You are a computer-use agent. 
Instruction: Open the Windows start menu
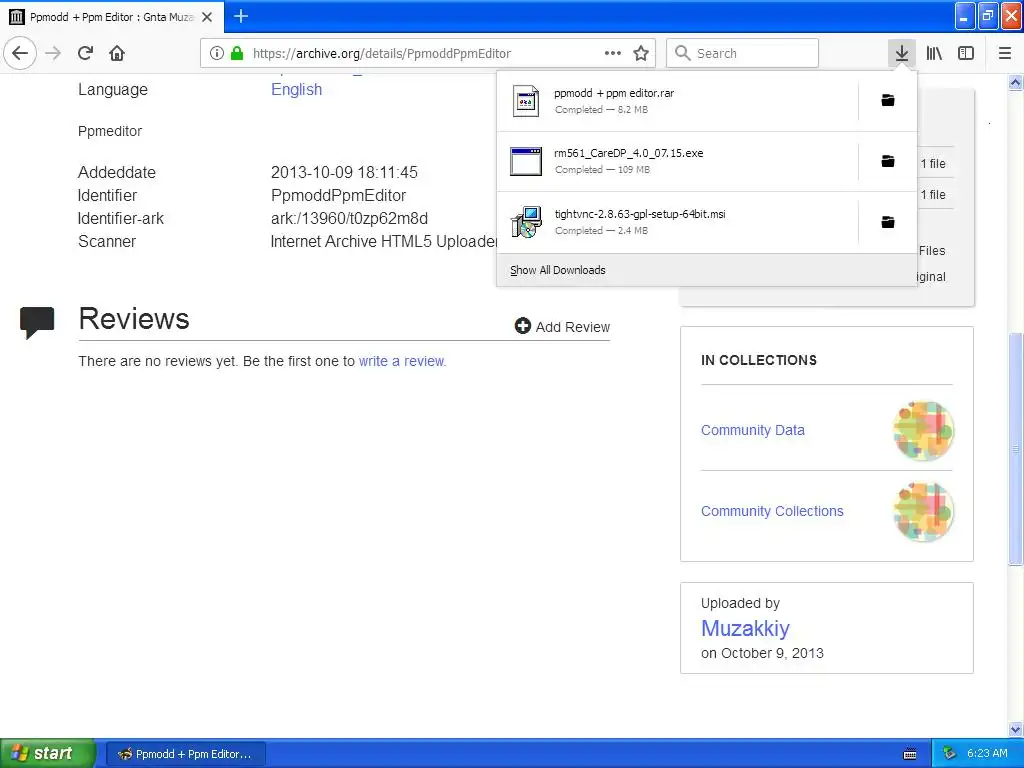(47, 753)
